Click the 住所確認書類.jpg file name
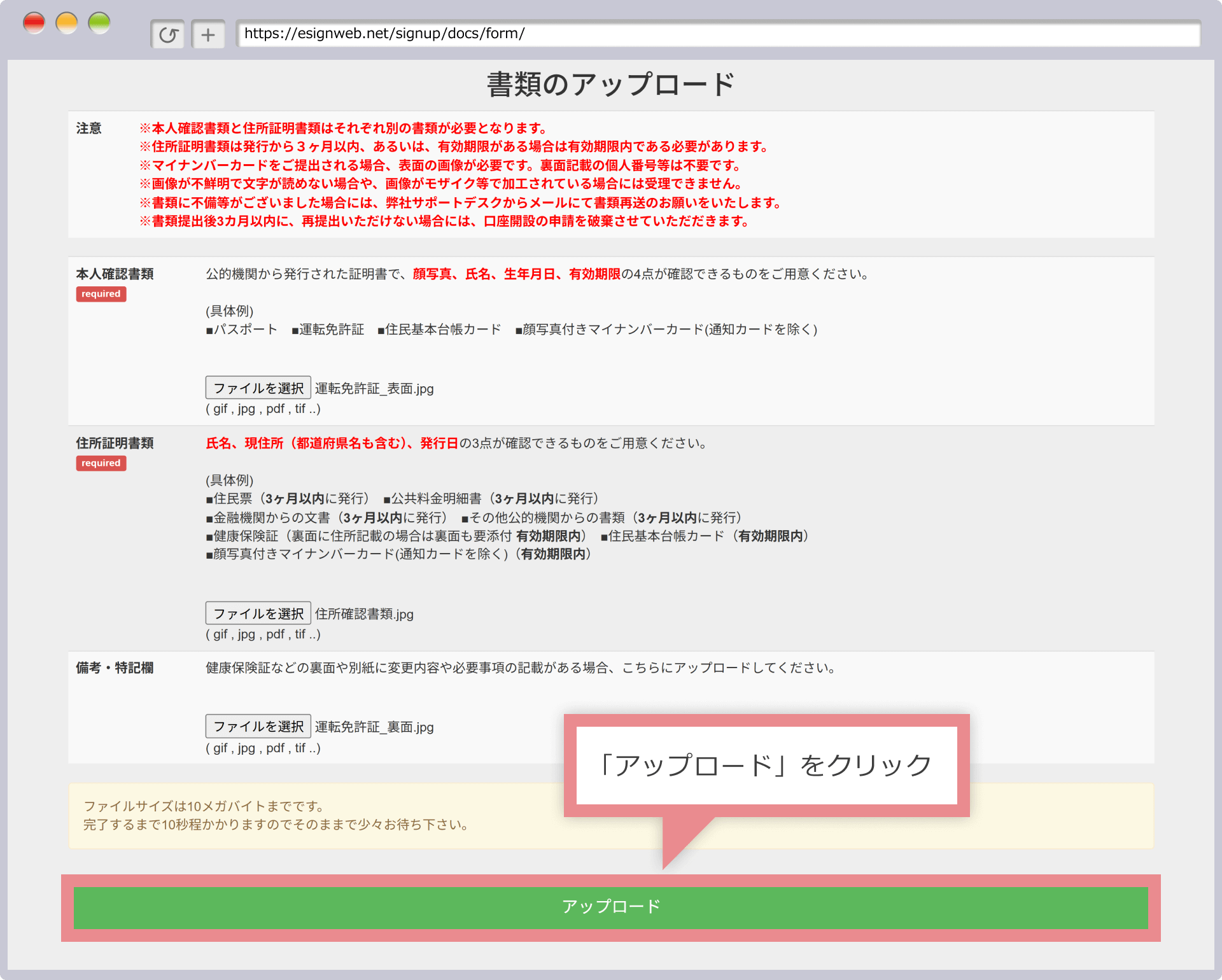This screenshot has width=1222, height=980. 364,614
